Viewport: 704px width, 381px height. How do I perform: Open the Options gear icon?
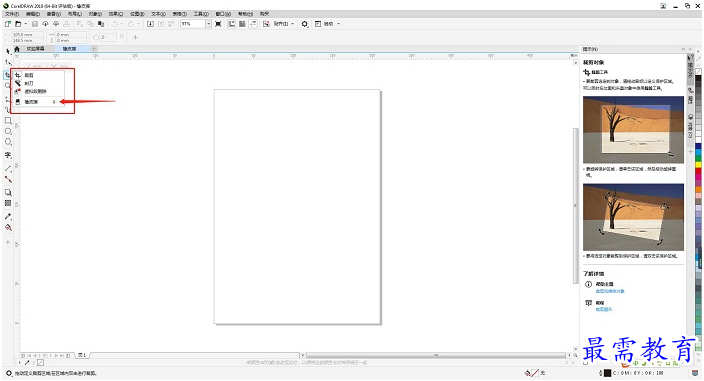(x=305, y=24)
